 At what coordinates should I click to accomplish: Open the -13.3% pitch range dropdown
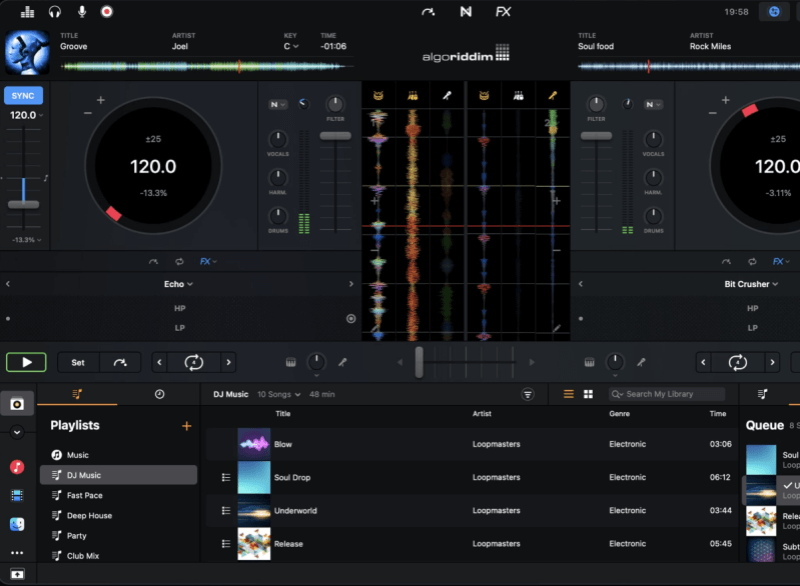(x=27, y=240)
